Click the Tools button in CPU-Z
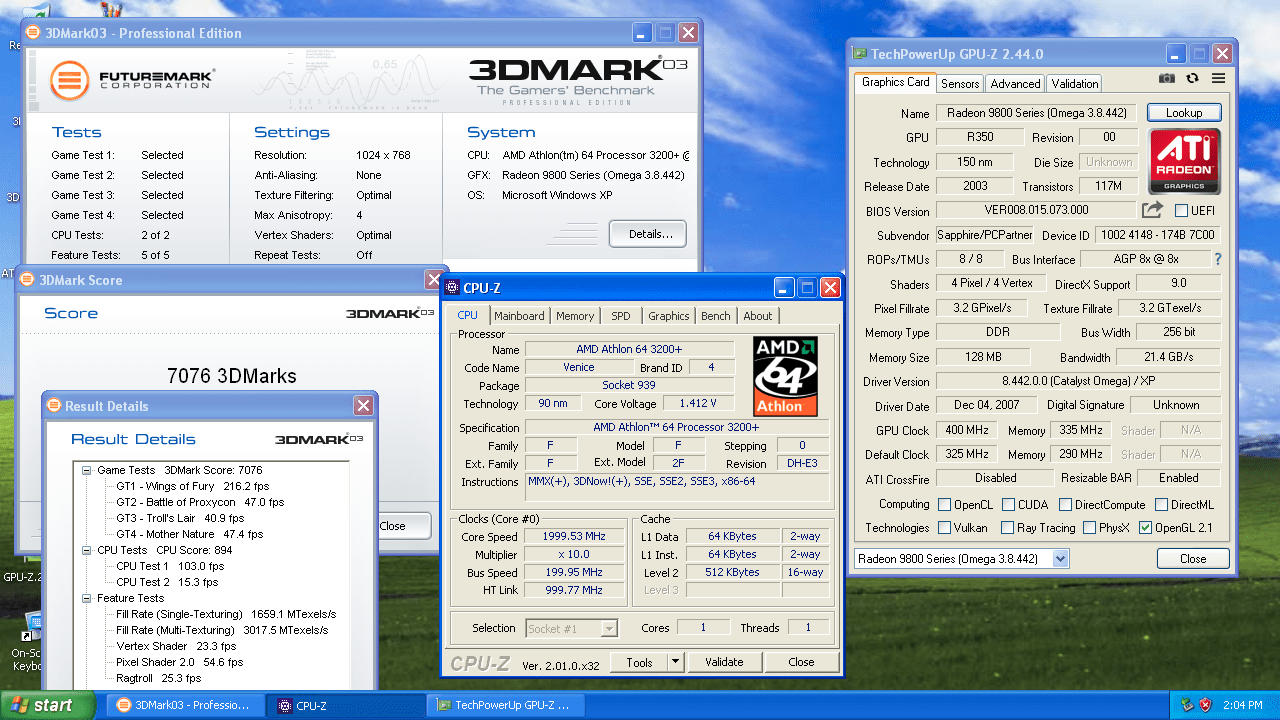Image resolution: width=1280 pixels, height=720 pixels. click(639, 662)
